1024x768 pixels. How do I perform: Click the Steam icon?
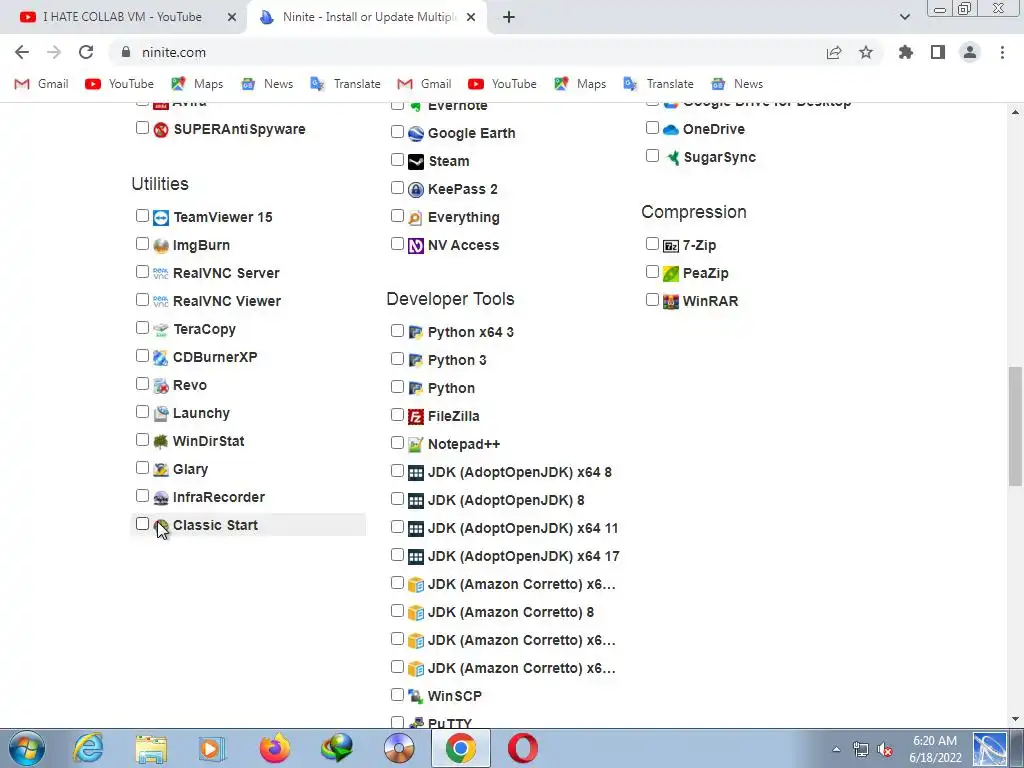(x=416, y=161)
